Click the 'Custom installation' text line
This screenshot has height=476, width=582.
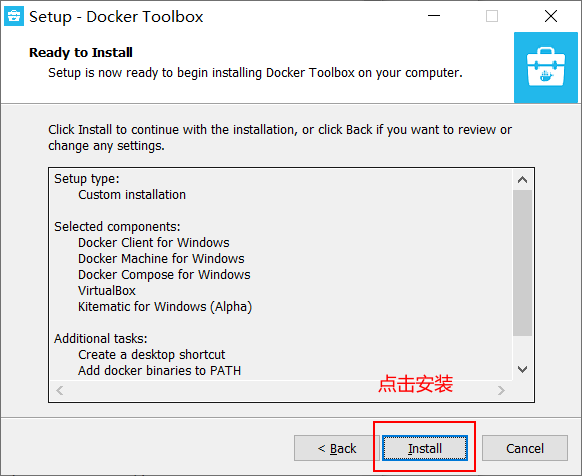[x=132, y=195]
